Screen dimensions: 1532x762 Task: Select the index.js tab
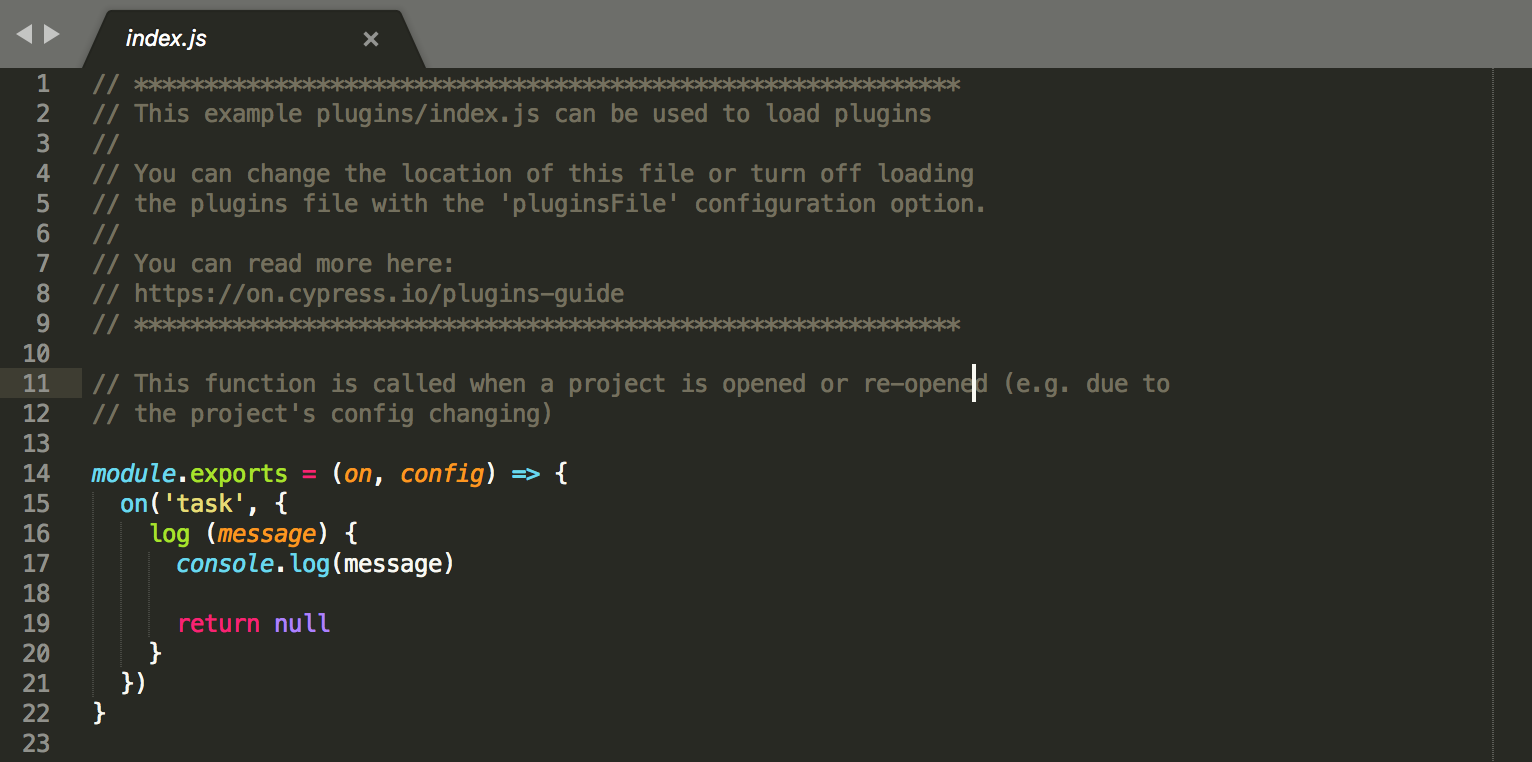pos(166,39)
